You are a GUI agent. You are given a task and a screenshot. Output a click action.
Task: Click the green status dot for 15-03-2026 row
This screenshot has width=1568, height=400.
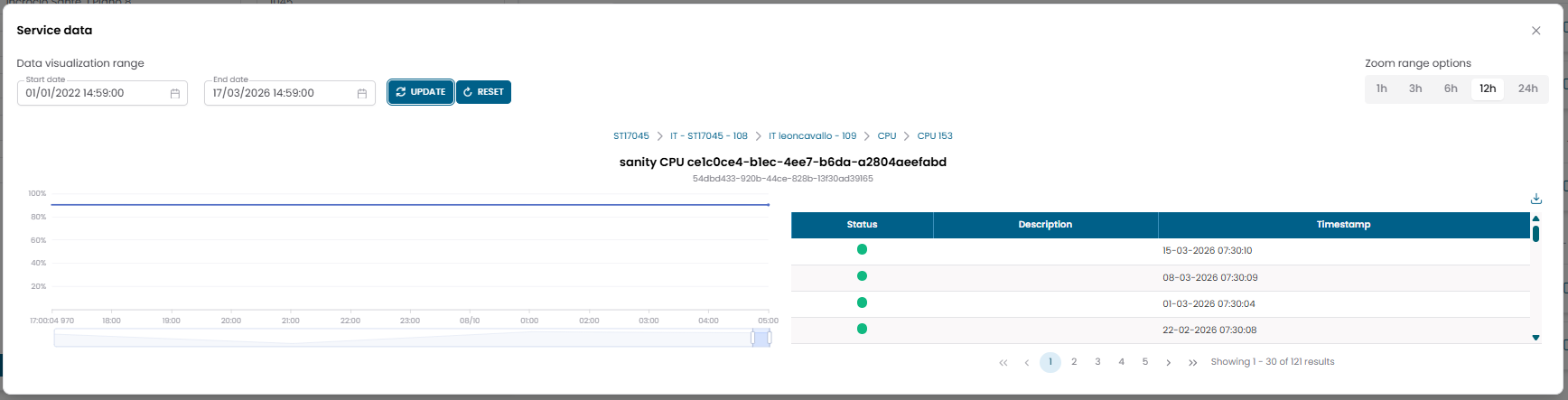862,249
